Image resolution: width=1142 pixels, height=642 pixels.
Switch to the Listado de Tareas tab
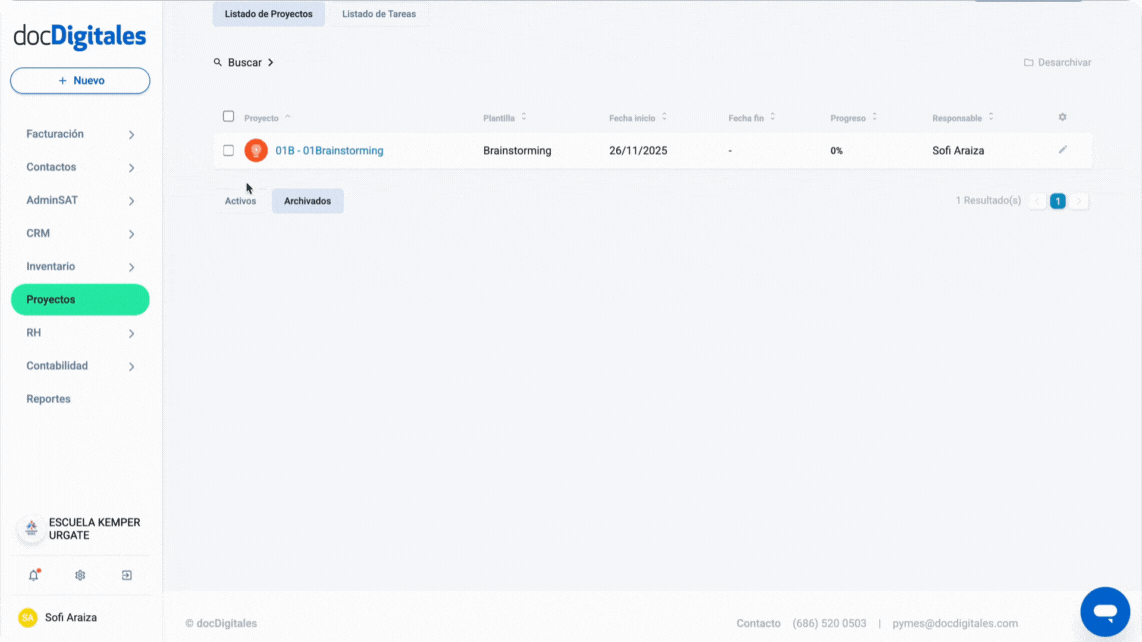pyautogui.click(x=379, y=13)
